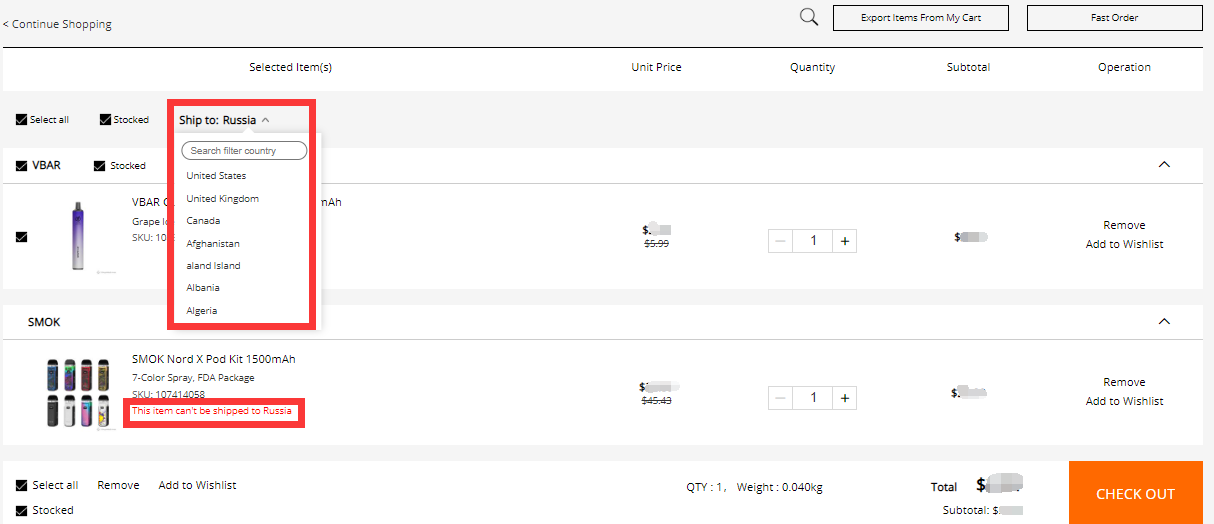
Task: Click the 7-Color Spray, FDA Package text
Action: (193, 378)
